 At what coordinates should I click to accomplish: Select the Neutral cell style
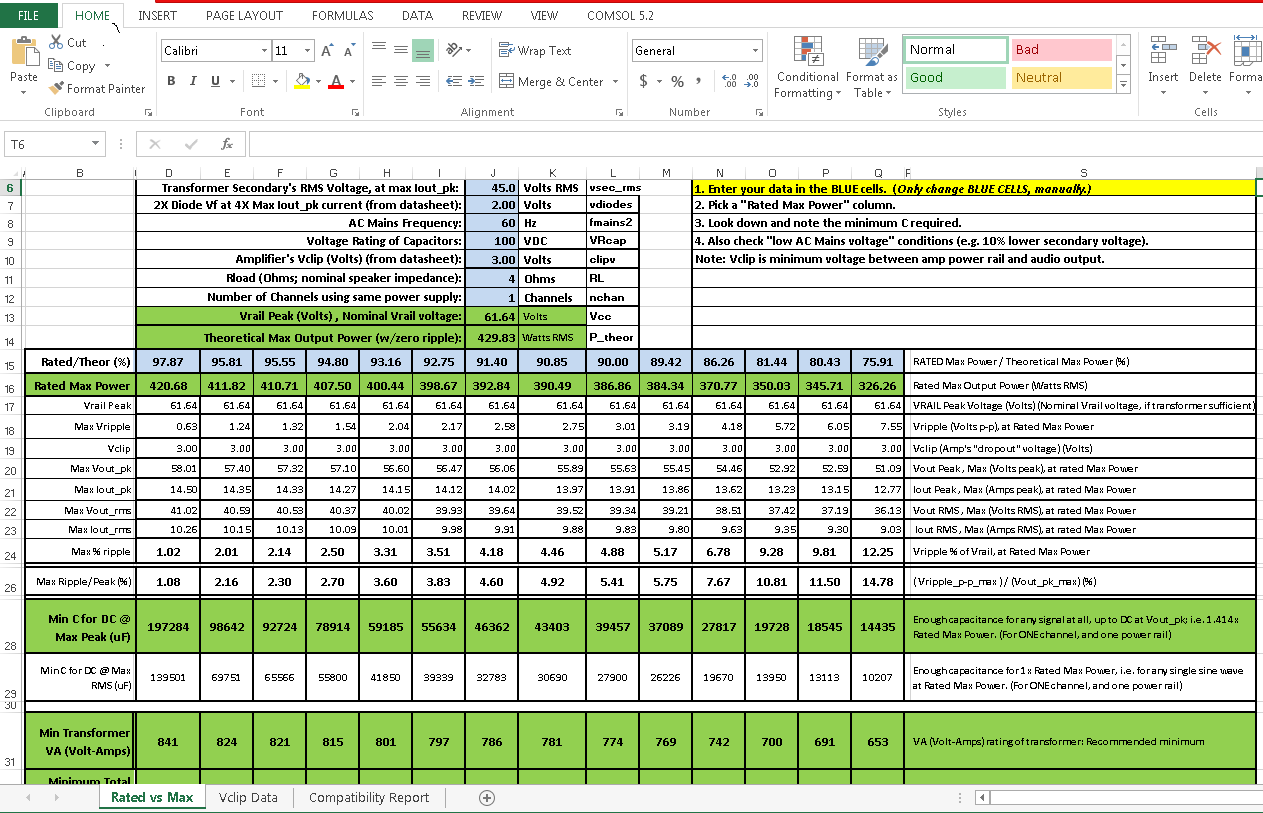click(x=1062, y=78)
